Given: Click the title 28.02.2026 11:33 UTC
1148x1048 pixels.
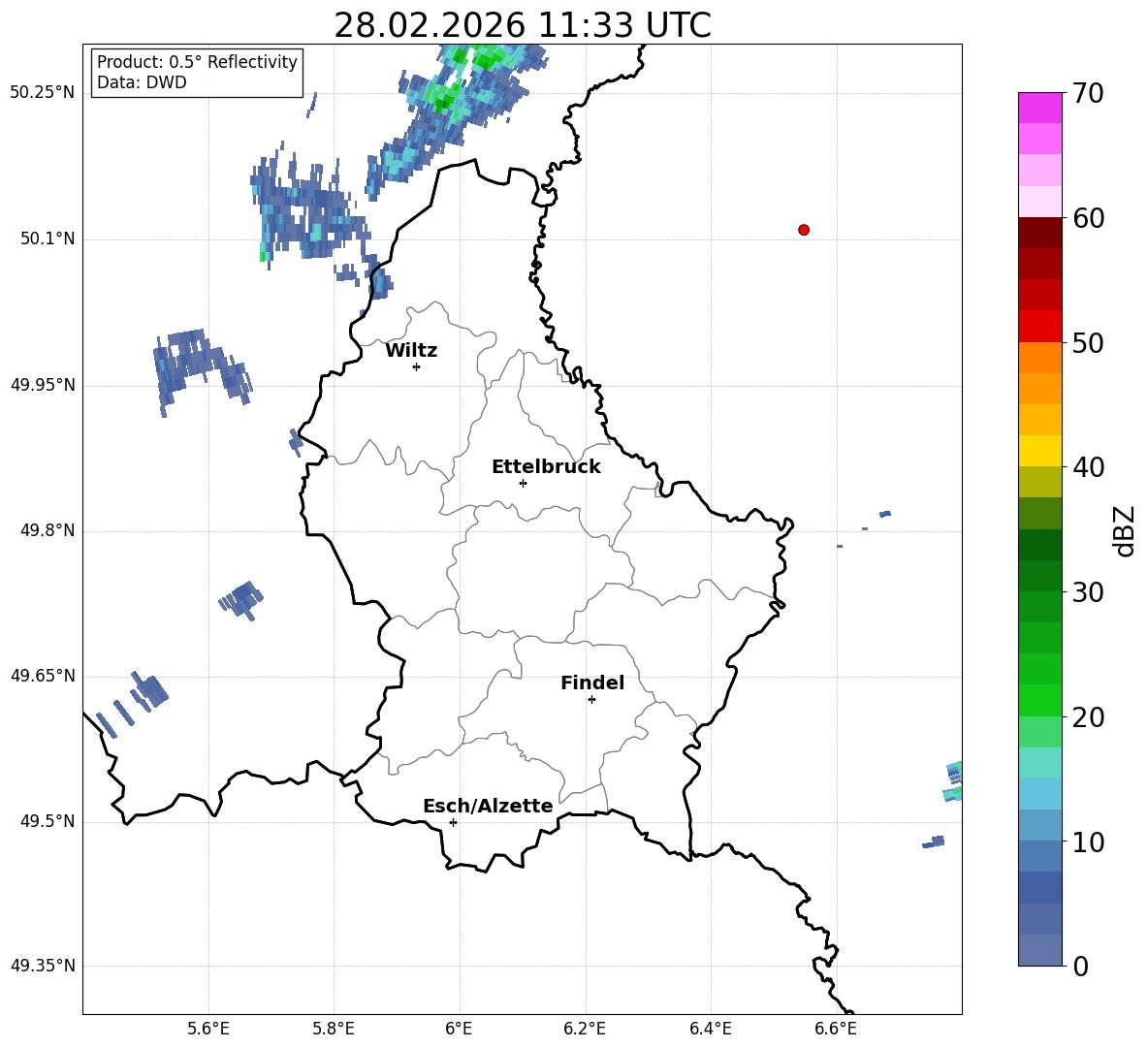Looking at the screenshot, I should [523, 25].
